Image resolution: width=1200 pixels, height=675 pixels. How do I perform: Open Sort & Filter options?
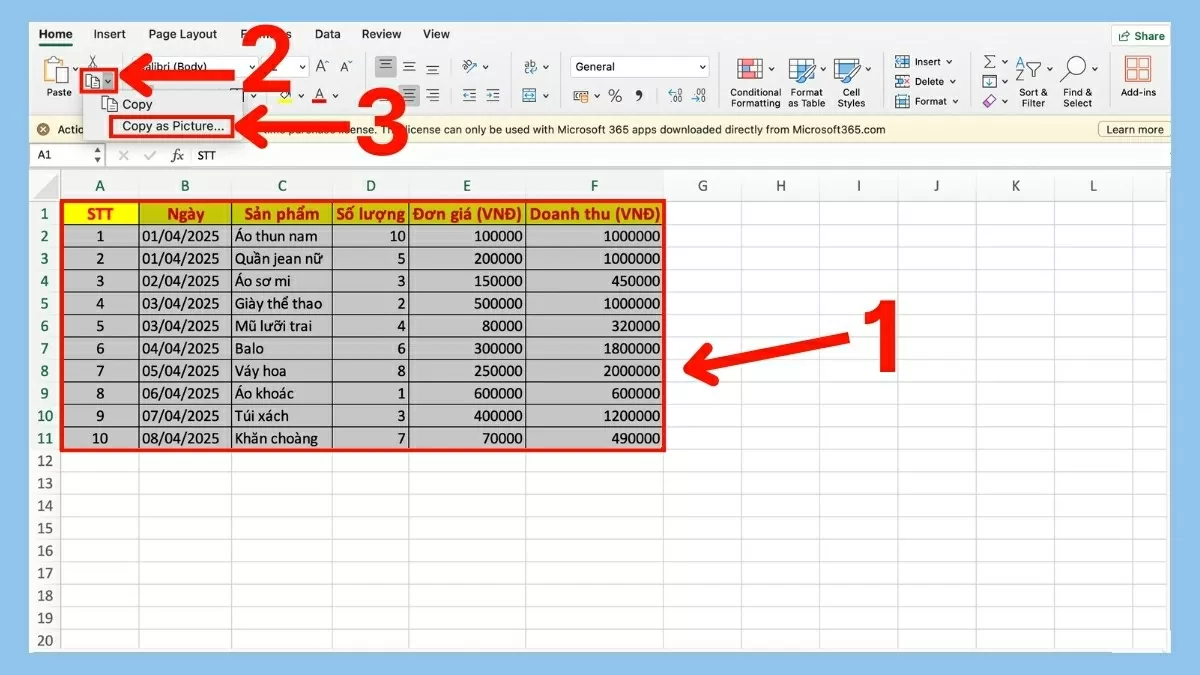(x=1032, y=70)
